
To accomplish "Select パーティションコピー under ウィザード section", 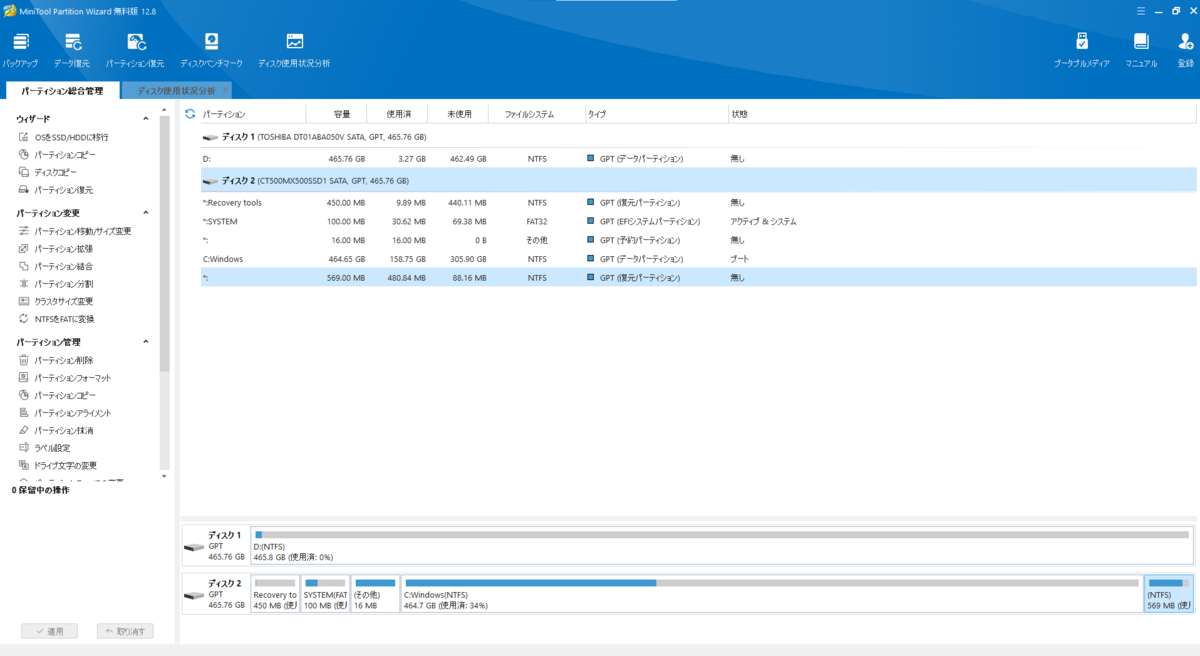I will 57,155.
